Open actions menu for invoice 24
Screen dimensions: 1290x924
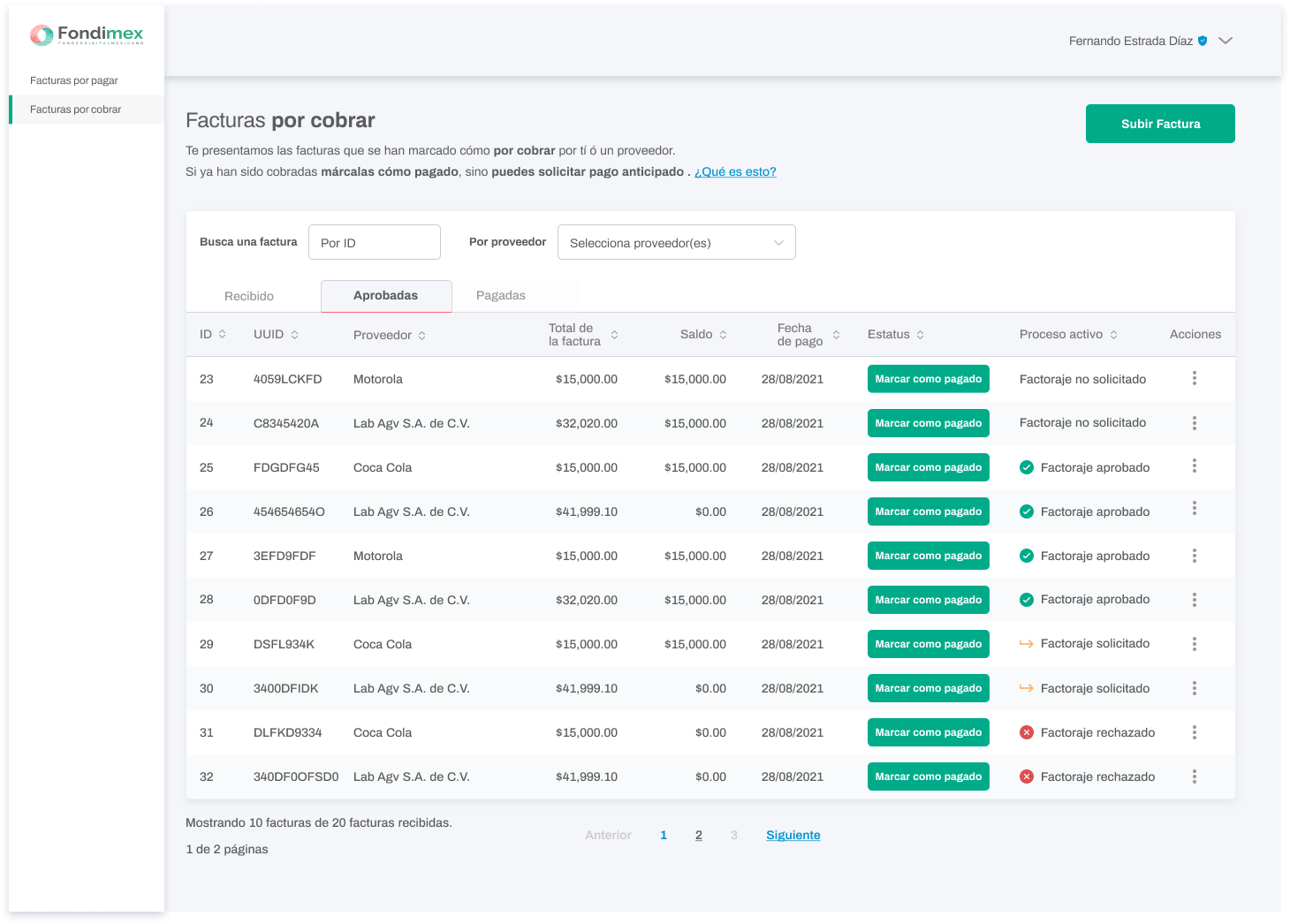pos(1195,423)
